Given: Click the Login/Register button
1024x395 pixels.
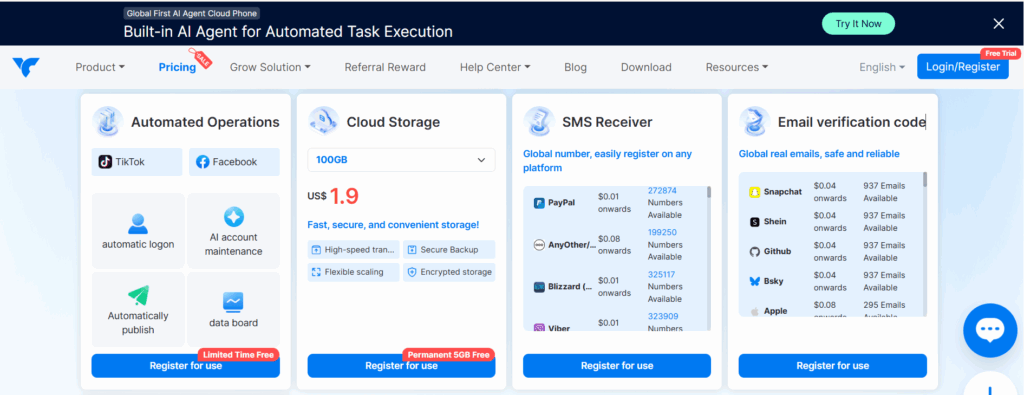Looking at the screenshot, I should [x=963, y=67].
